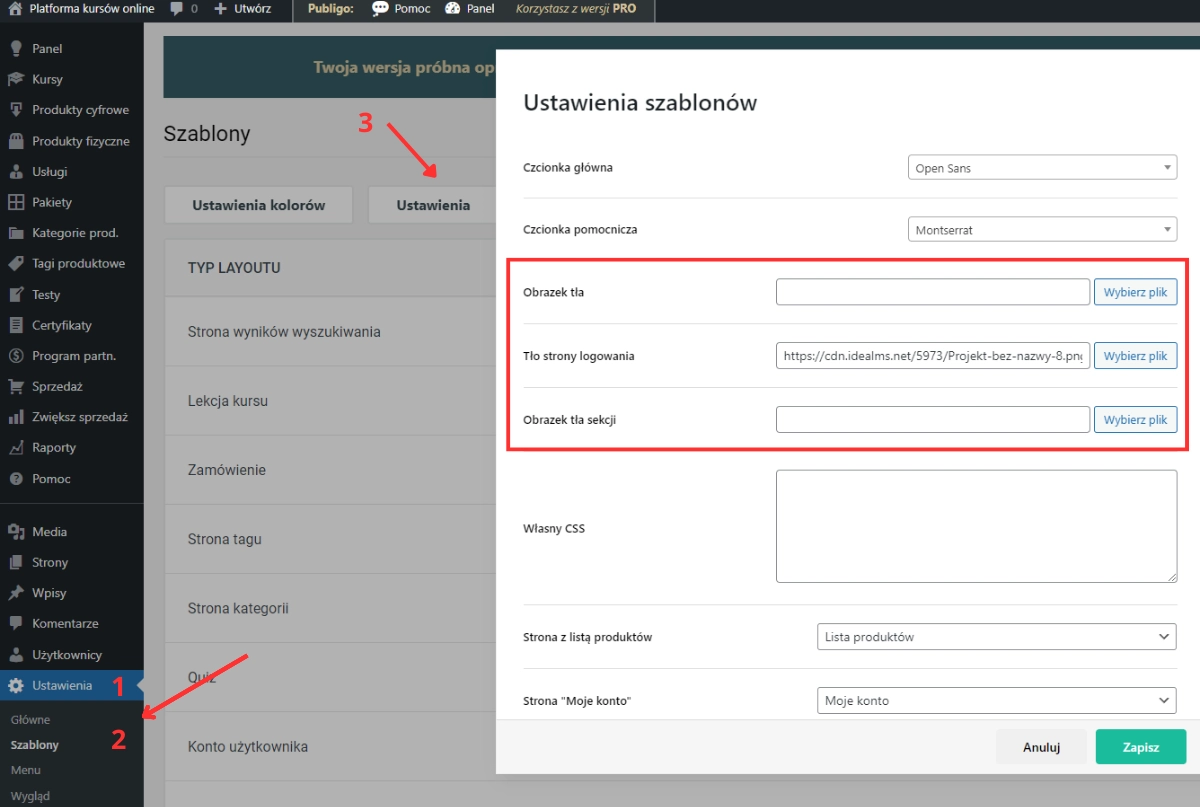Open the comments bubble icon in admin bar

(176, 8)
